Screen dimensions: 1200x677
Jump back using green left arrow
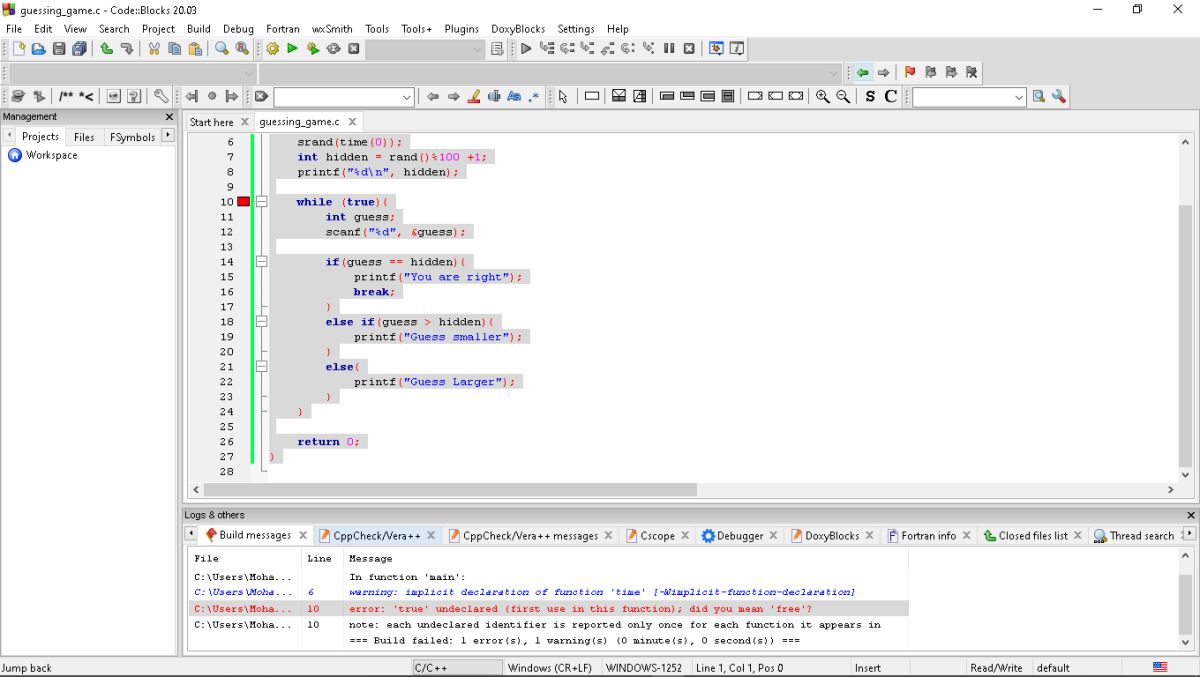pos(863,73)
